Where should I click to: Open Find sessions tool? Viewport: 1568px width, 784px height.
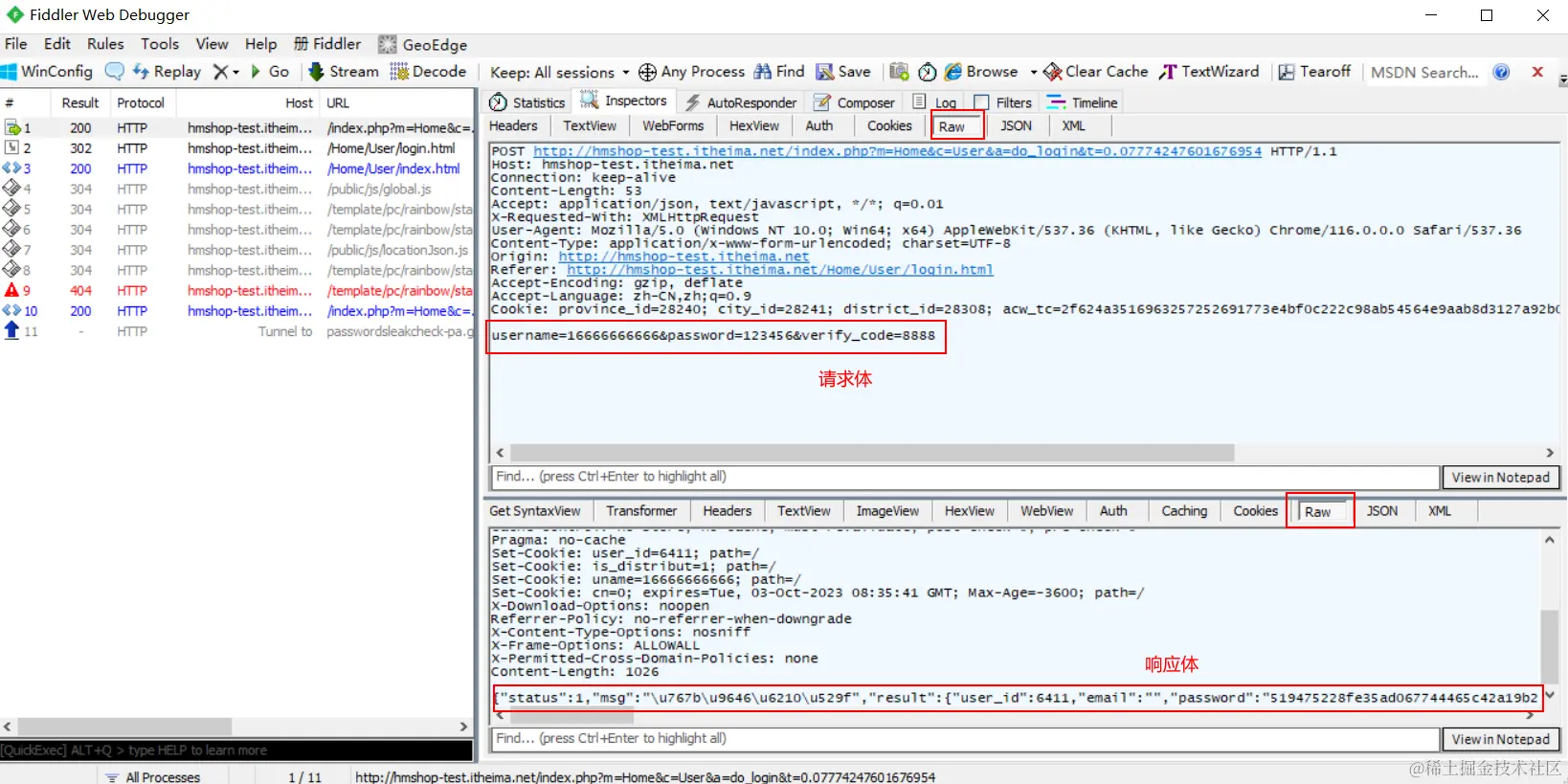(779, 72)
